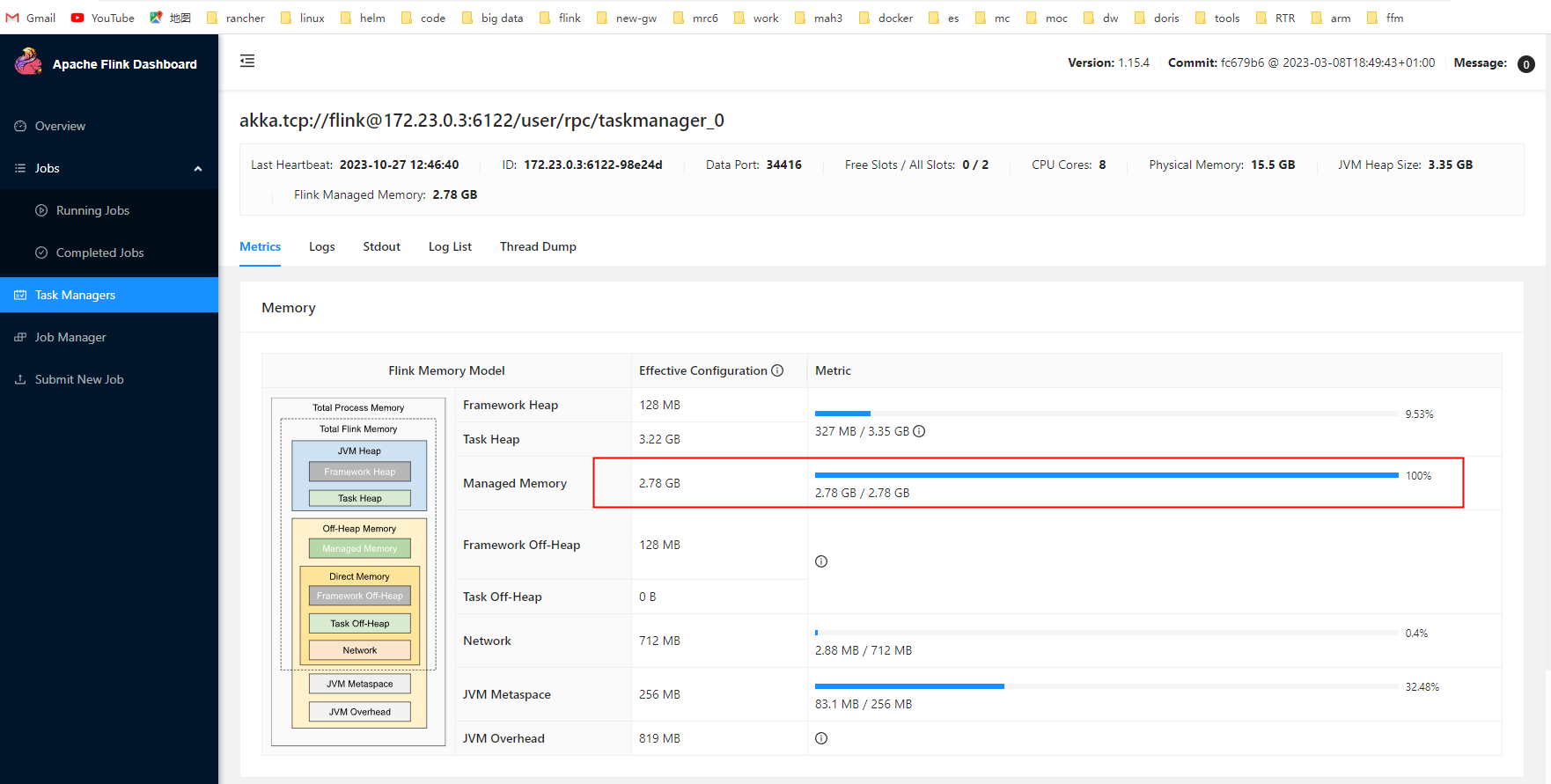Click the Last Heartbeat timestamp
Screen dimensions: 1551x784
coord(400,165)
